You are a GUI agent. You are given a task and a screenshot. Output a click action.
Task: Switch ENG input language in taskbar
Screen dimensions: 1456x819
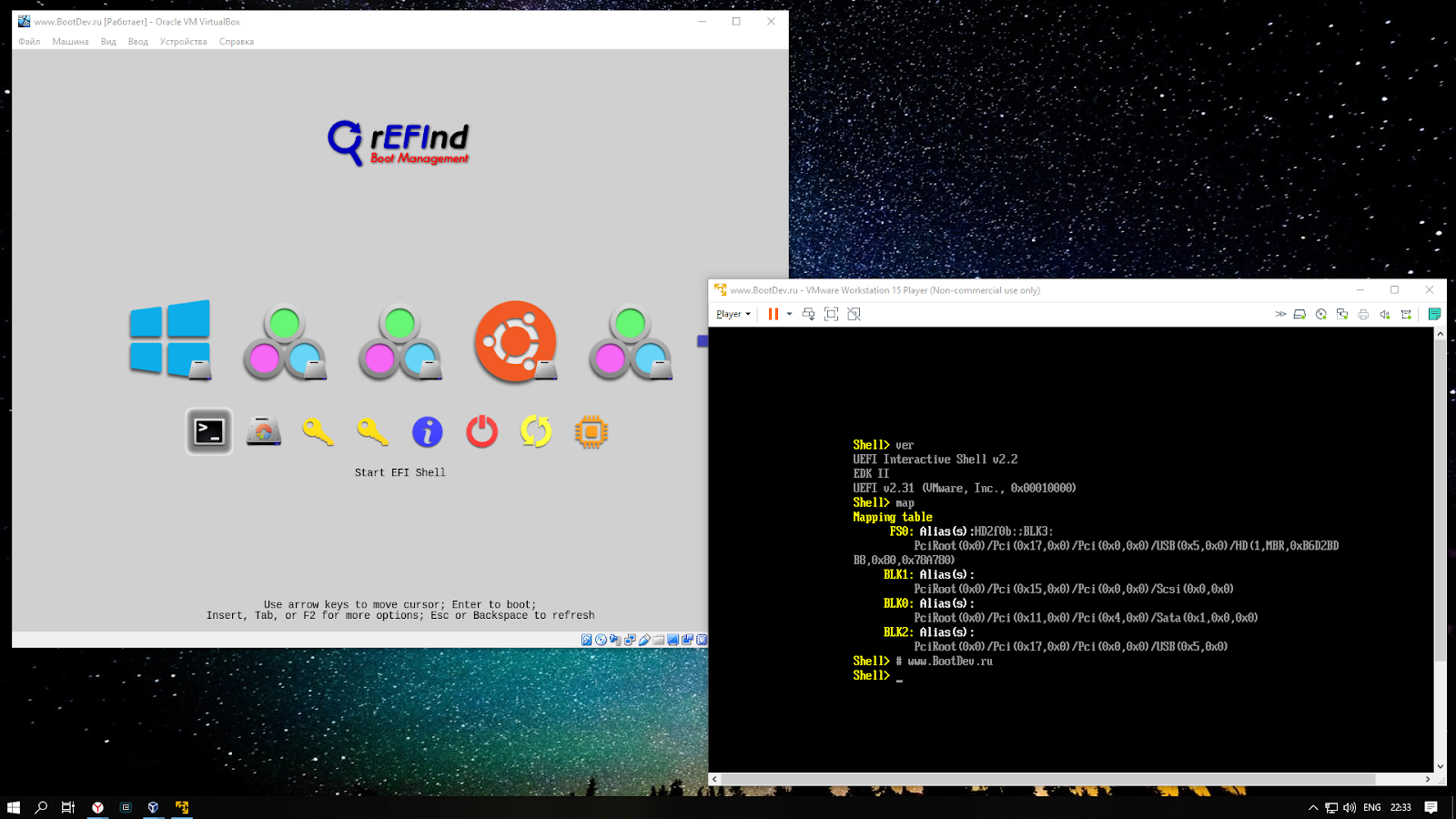click(x=1372, y=807)
